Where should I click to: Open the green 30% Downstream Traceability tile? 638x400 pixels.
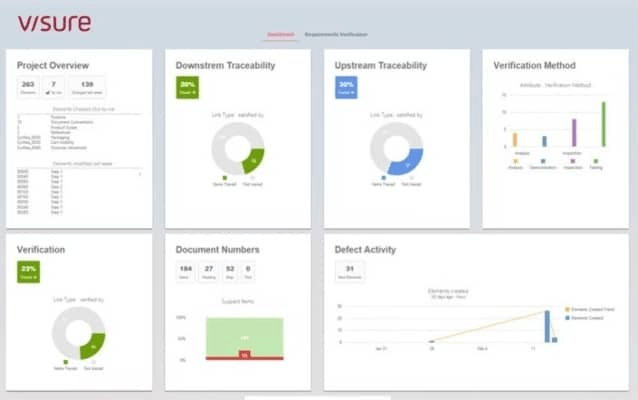pyautogui.click(x=188, y=87)
